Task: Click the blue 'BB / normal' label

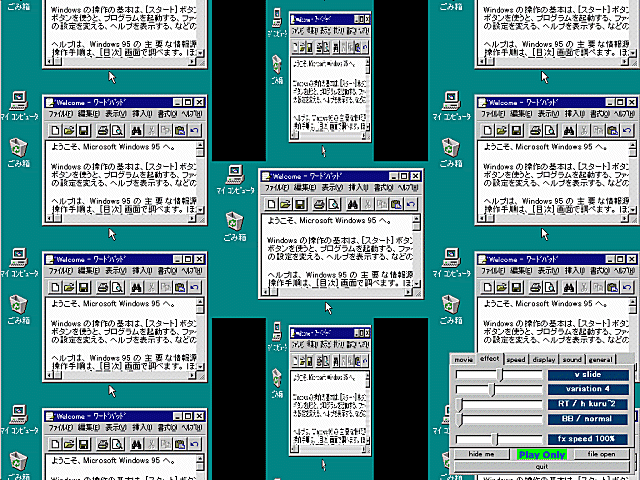Action: pyautogui.click(x=588, y=419)
